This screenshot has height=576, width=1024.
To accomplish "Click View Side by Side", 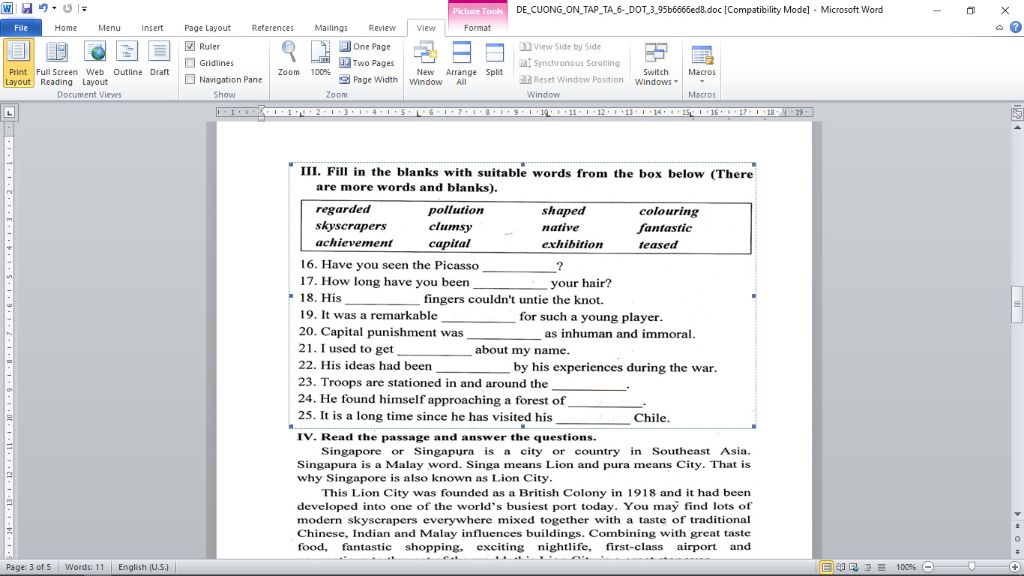I will click(x=560, y=46).
